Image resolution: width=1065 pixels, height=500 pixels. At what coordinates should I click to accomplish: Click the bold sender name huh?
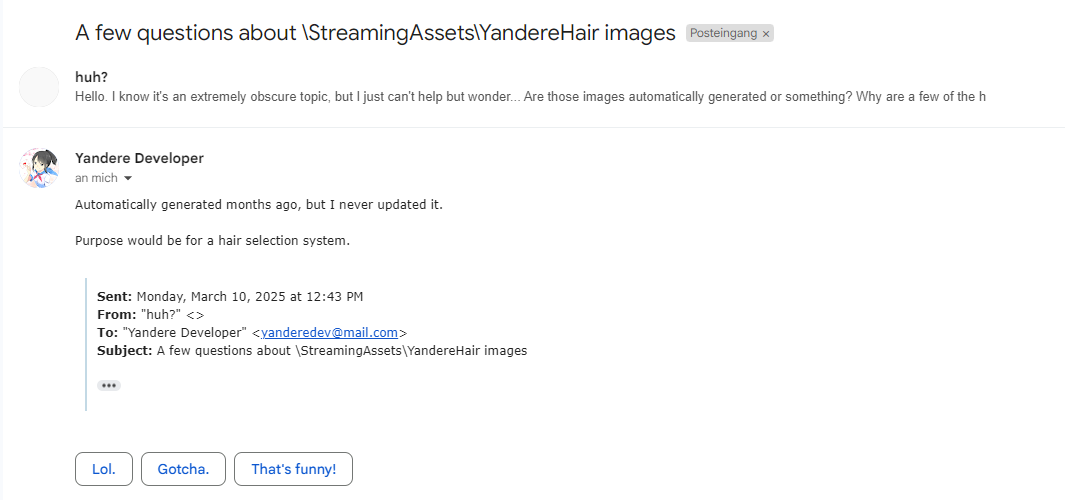click(91, 77)
